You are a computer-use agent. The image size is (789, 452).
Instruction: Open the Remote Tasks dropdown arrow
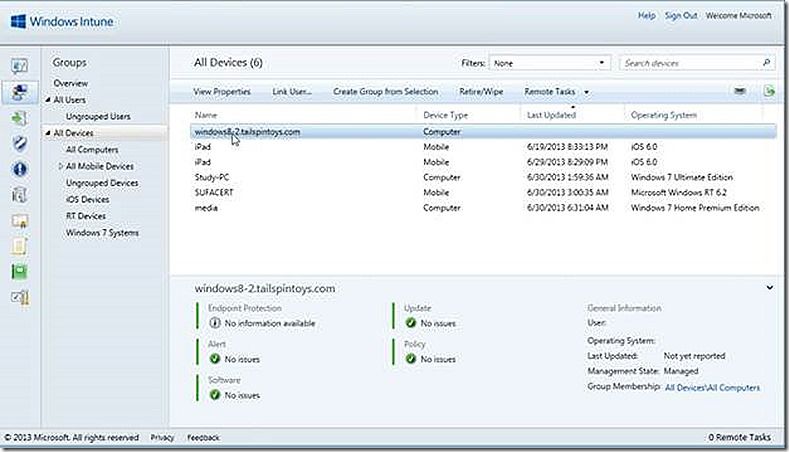pos(586,92)
